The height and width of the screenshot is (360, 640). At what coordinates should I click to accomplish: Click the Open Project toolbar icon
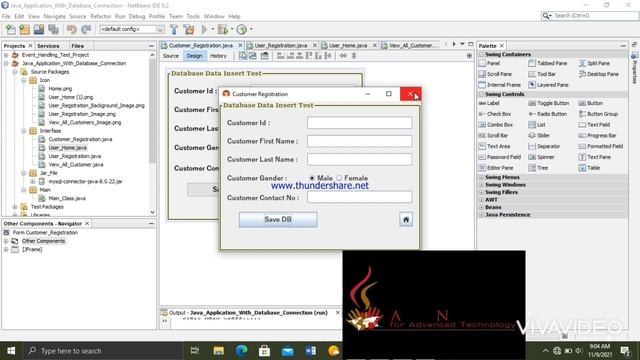[39, 29]
